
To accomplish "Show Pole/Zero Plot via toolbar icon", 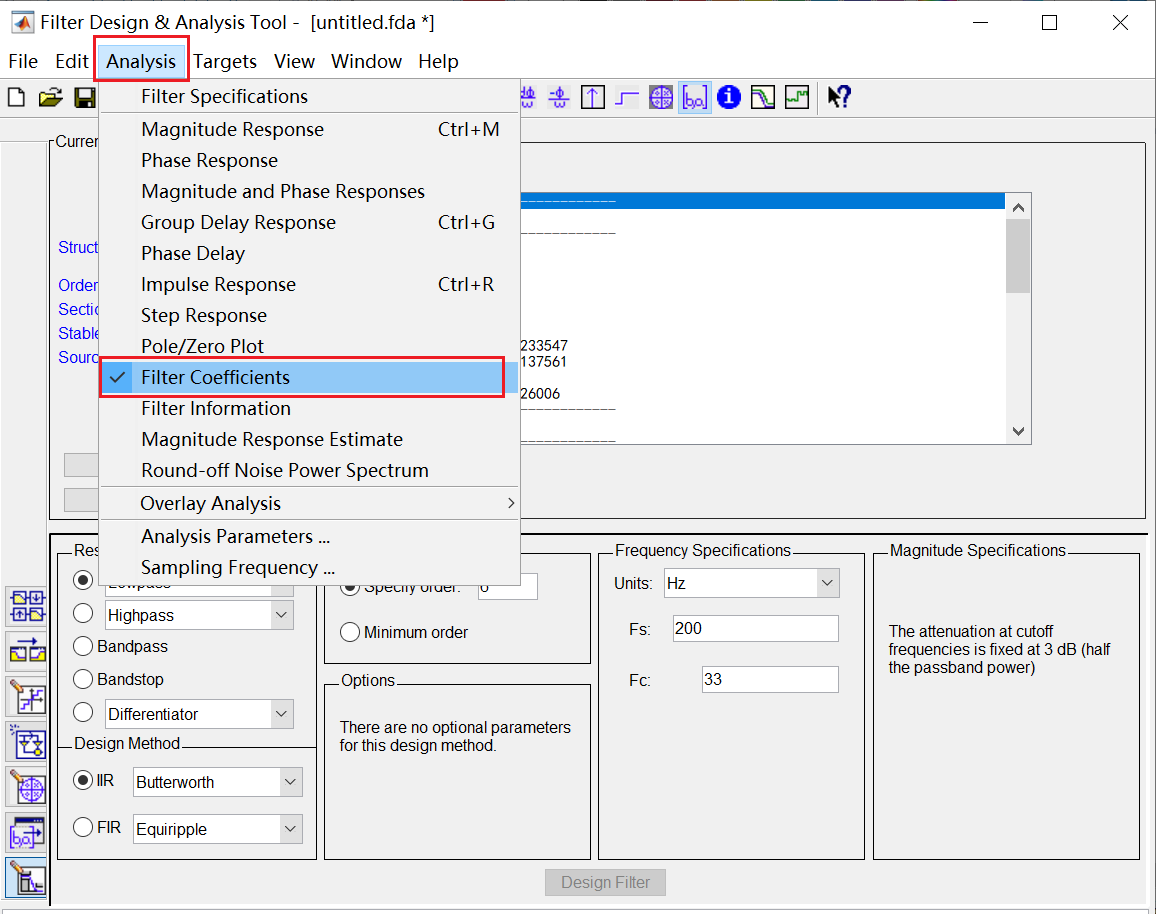I will click(x=661, y=97).
